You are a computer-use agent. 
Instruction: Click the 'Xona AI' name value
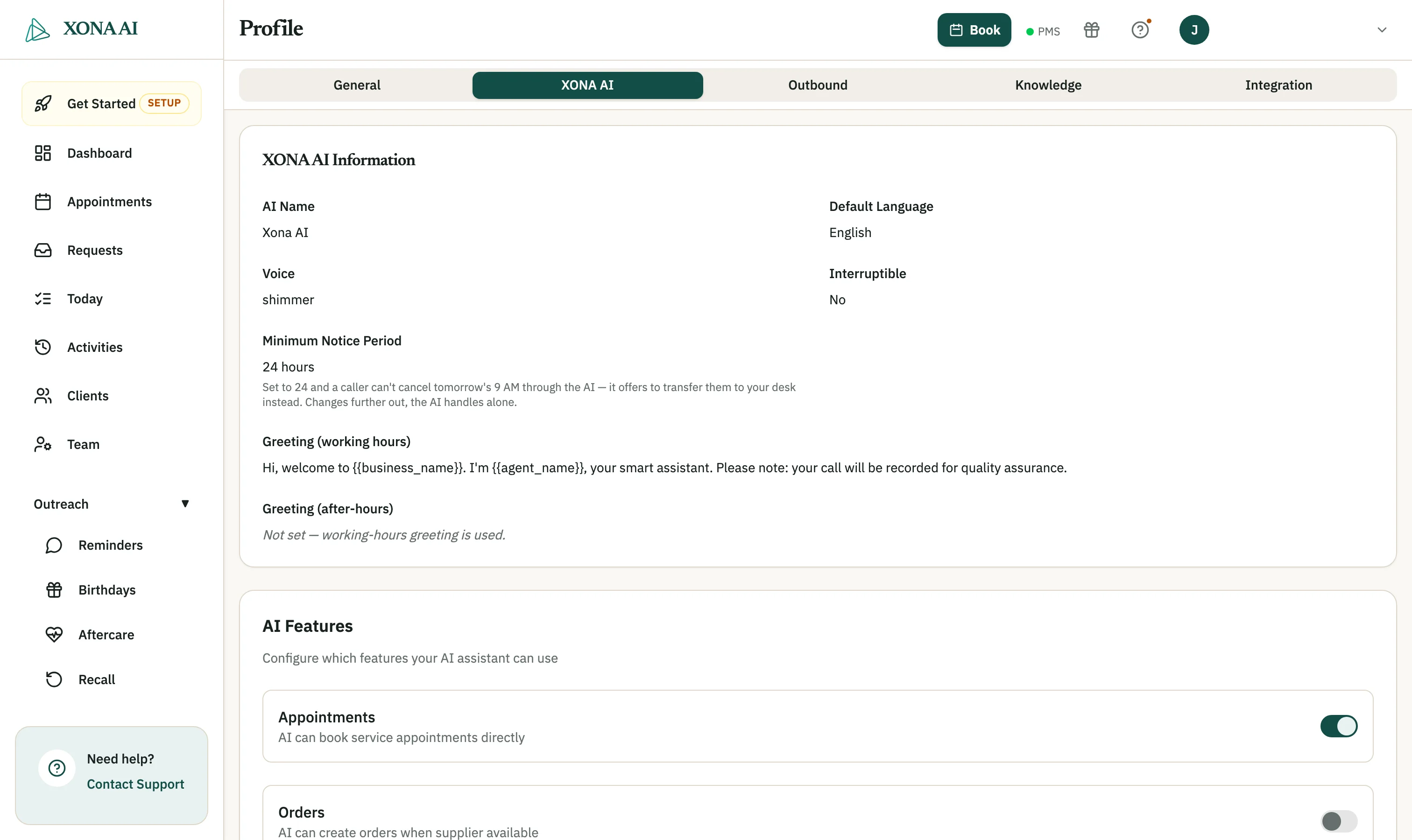[x=285, y=233]
